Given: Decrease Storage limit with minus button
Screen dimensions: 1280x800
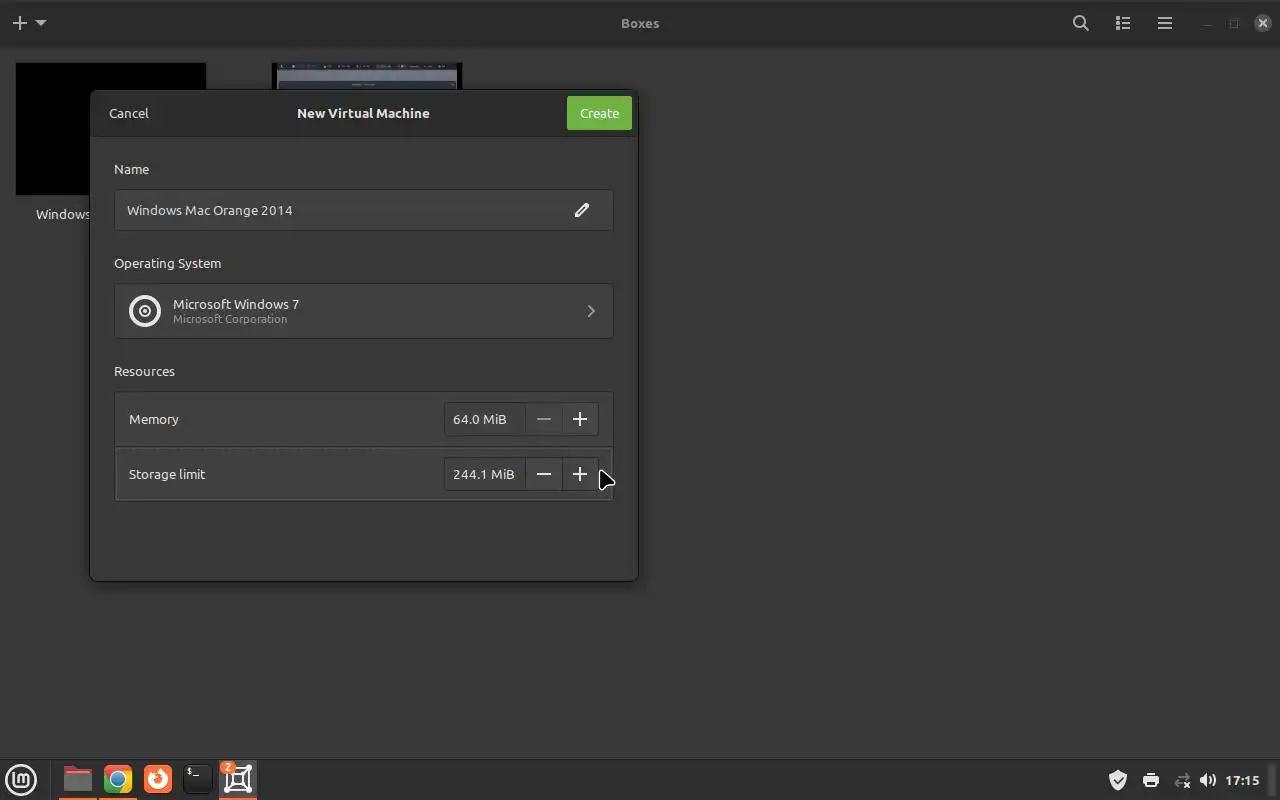Looking at the screenshot, I should [x=544, y=474].
